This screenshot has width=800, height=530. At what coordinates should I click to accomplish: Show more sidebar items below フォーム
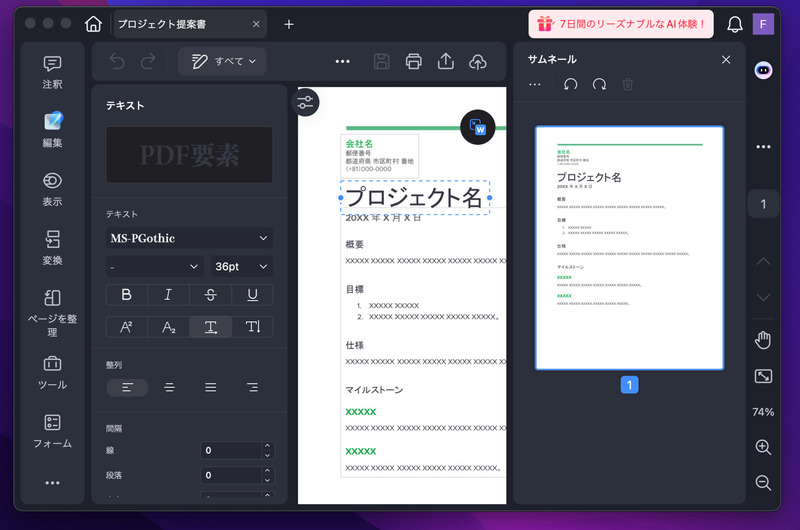pyautogui.click(x=52, y=483)
